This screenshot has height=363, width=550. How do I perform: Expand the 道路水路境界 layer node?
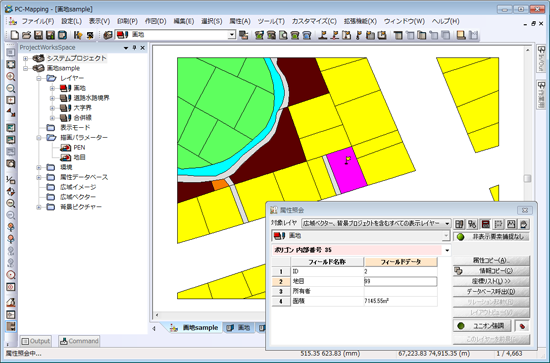click(52, 98)
